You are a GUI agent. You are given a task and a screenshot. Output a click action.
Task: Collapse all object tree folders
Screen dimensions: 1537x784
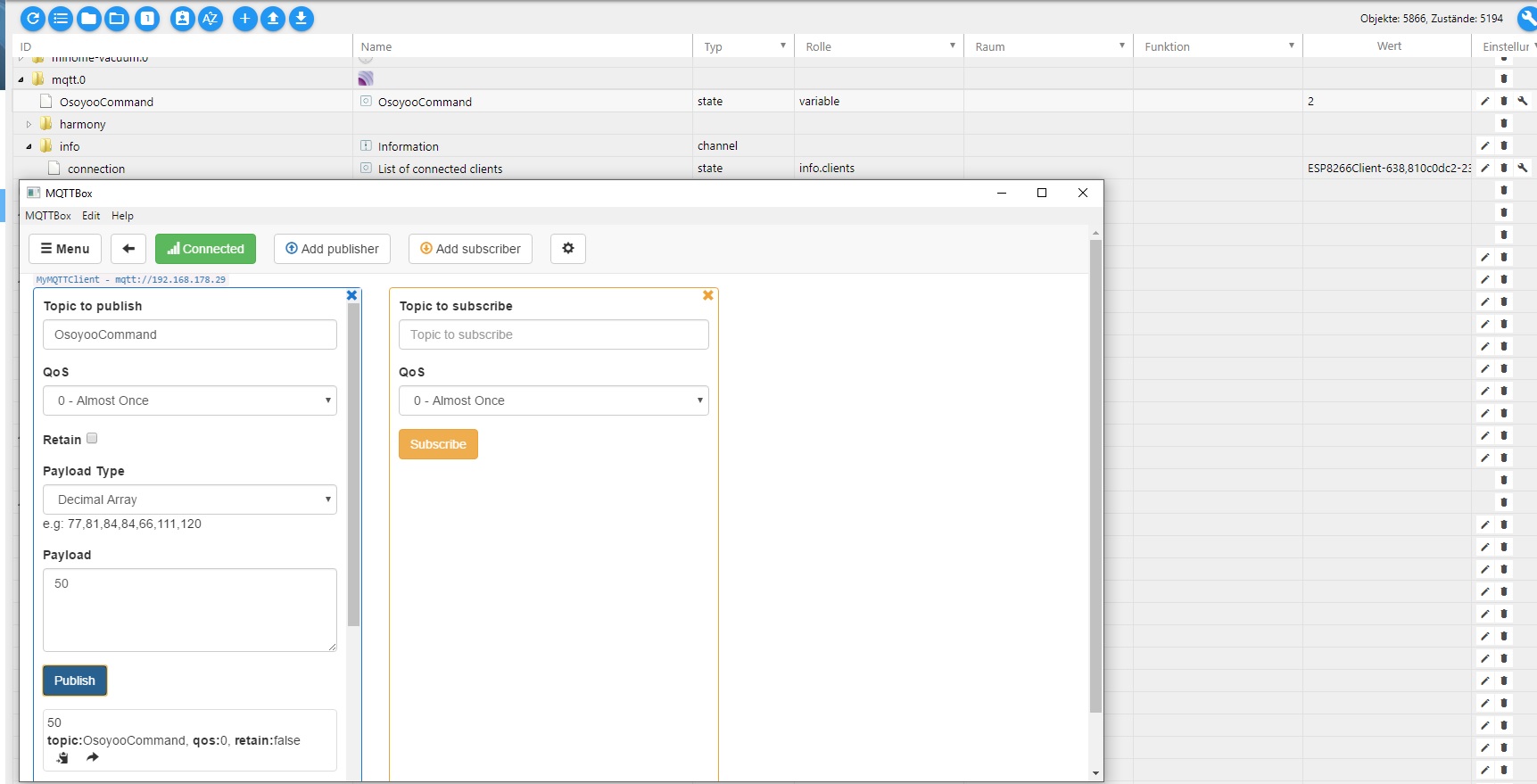pyautogui.click(x=89, y=18)
